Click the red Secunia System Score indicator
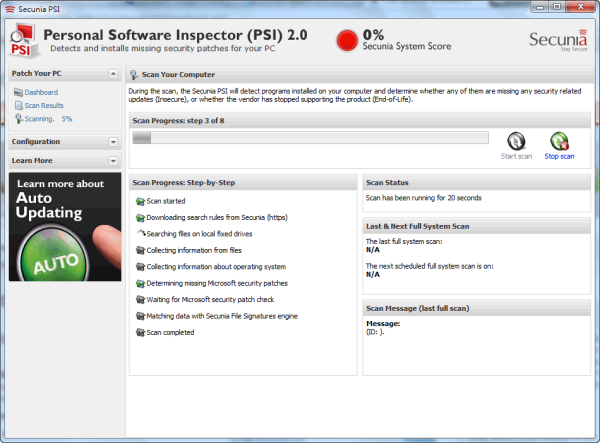This screenshot has height=443, width=600. [347, 41]
